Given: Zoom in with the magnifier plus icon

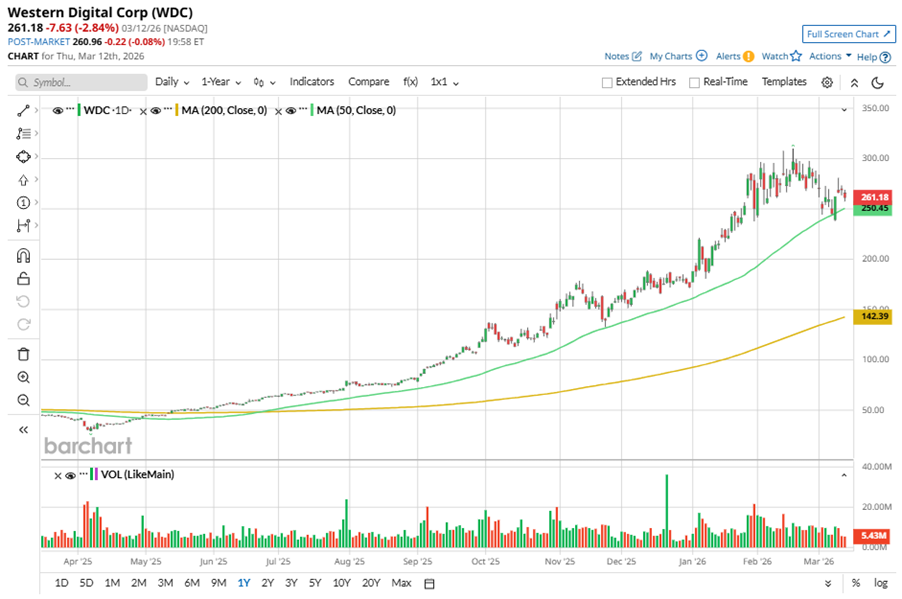Looking at the screenshot, I should pyautogui.click(x=23, y=377).
